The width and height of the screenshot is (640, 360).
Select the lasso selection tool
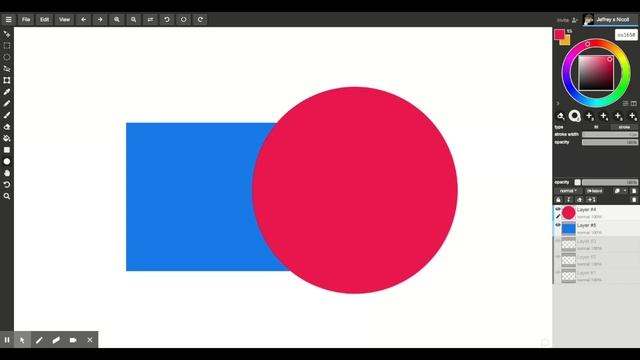pos(7,69)
